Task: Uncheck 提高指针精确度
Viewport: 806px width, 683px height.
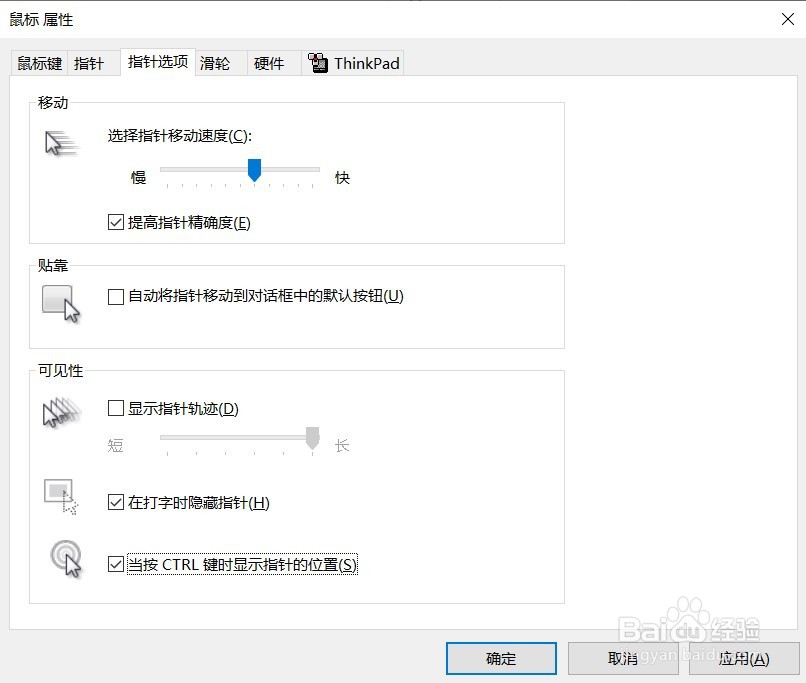Action: [116, 222]
